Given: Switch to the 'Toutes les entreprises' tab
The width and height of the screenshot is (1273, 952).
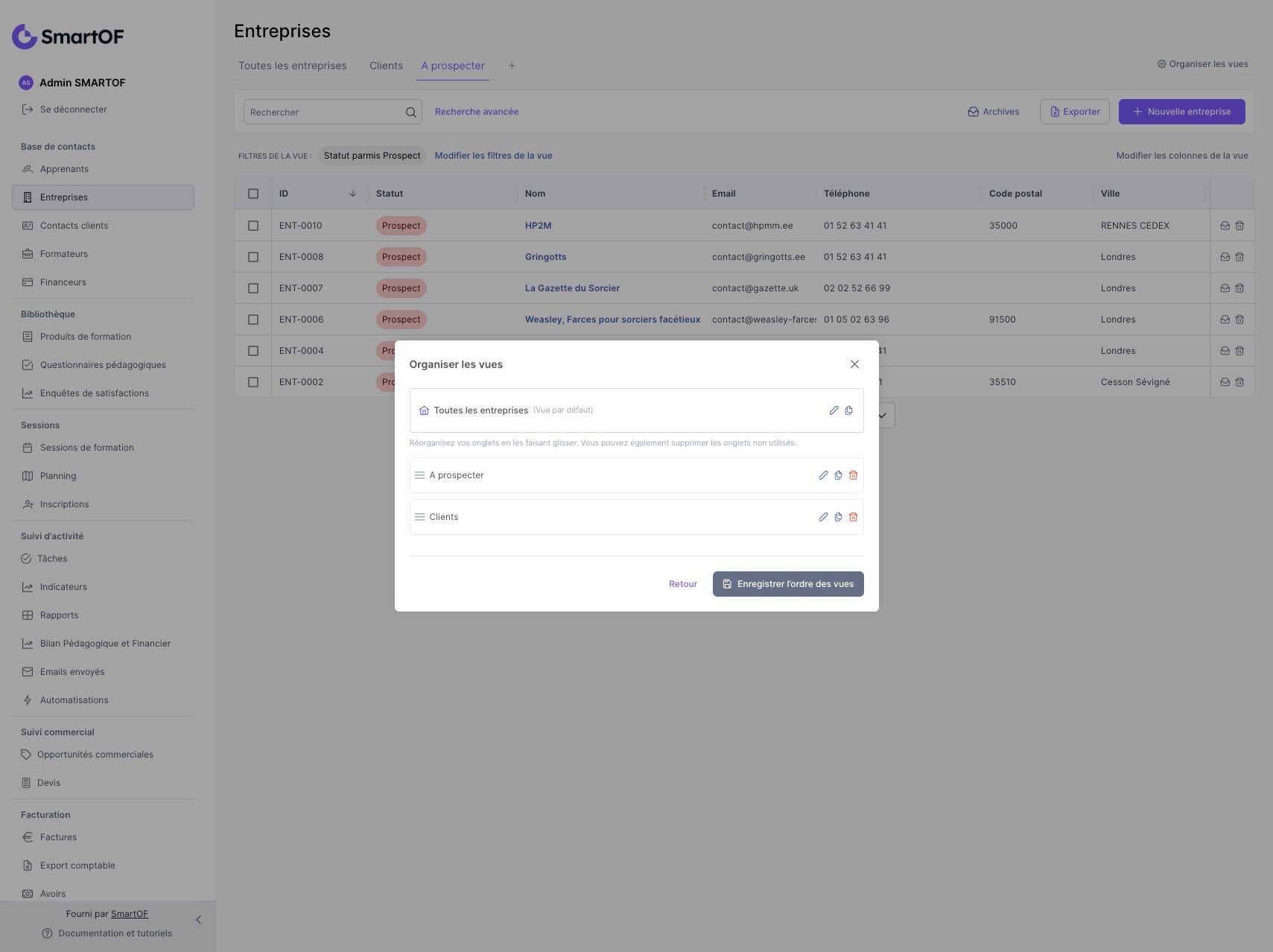Looking at the screenshot, I should (x=293, y=66).
